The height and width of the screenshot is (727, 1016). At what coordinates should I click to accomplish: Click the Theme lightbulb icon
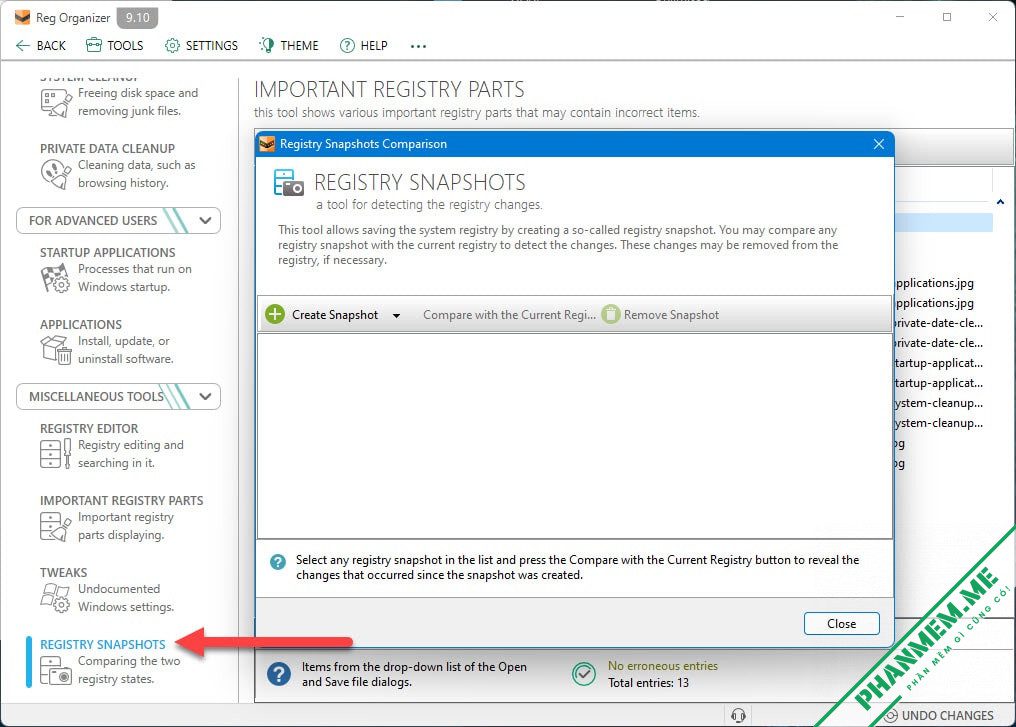click(266, 45)
